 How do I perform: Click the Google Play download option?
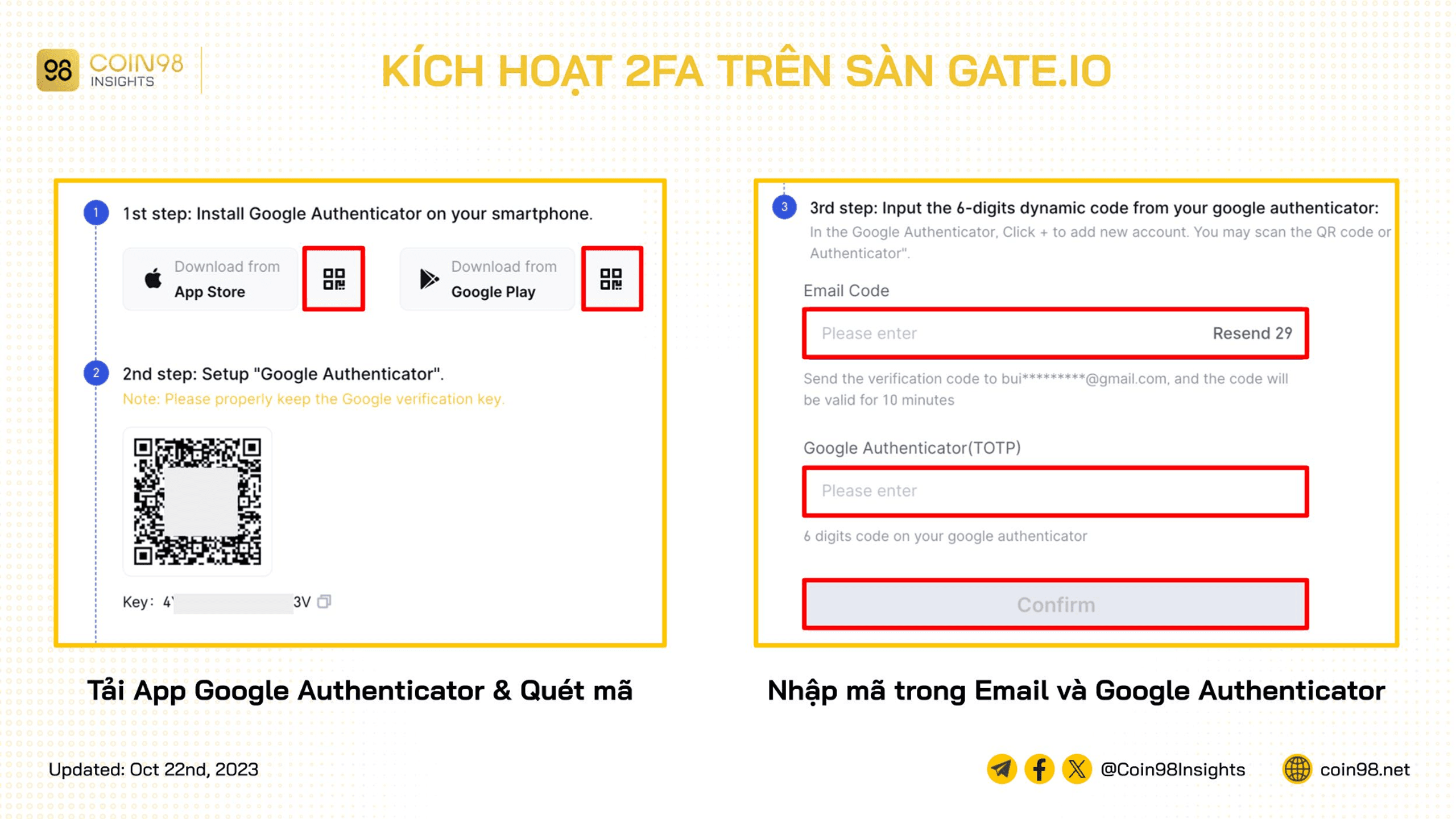tap(486, 279)
